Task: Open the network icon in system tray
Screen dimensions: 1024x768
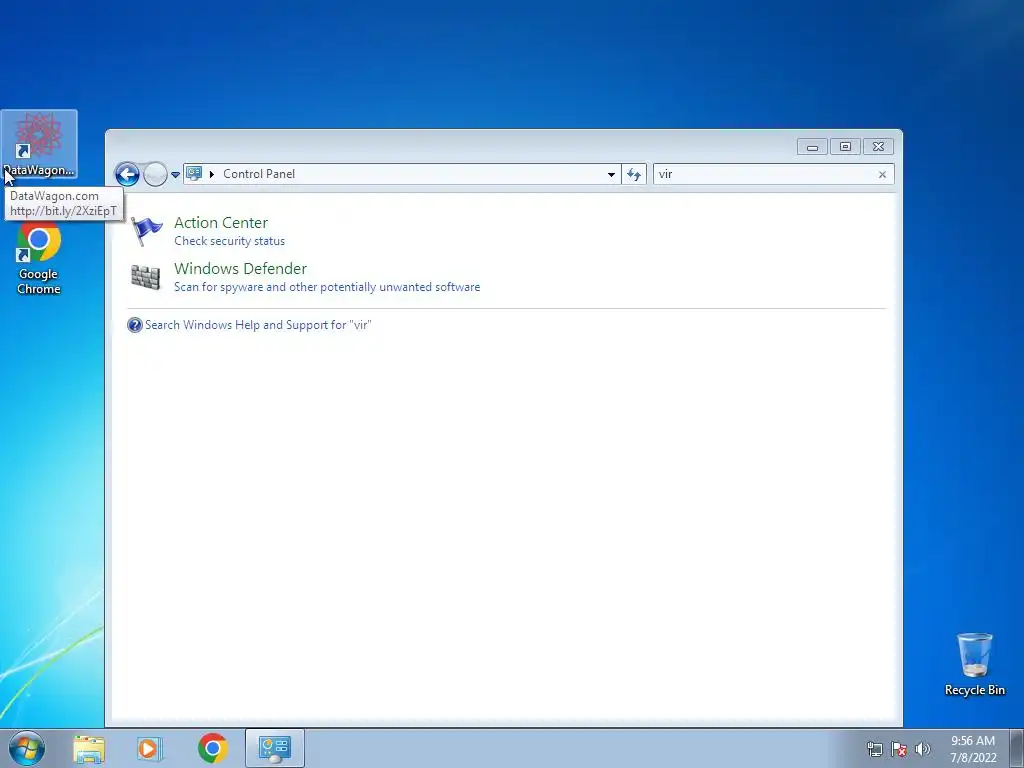Action: tap(874, 749)
